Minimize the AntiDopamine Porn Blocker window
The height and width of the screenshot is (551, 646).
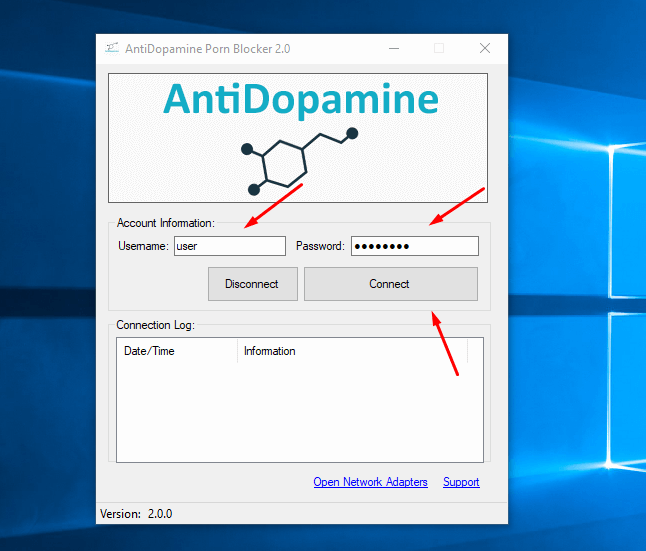[x=394, y=49]
